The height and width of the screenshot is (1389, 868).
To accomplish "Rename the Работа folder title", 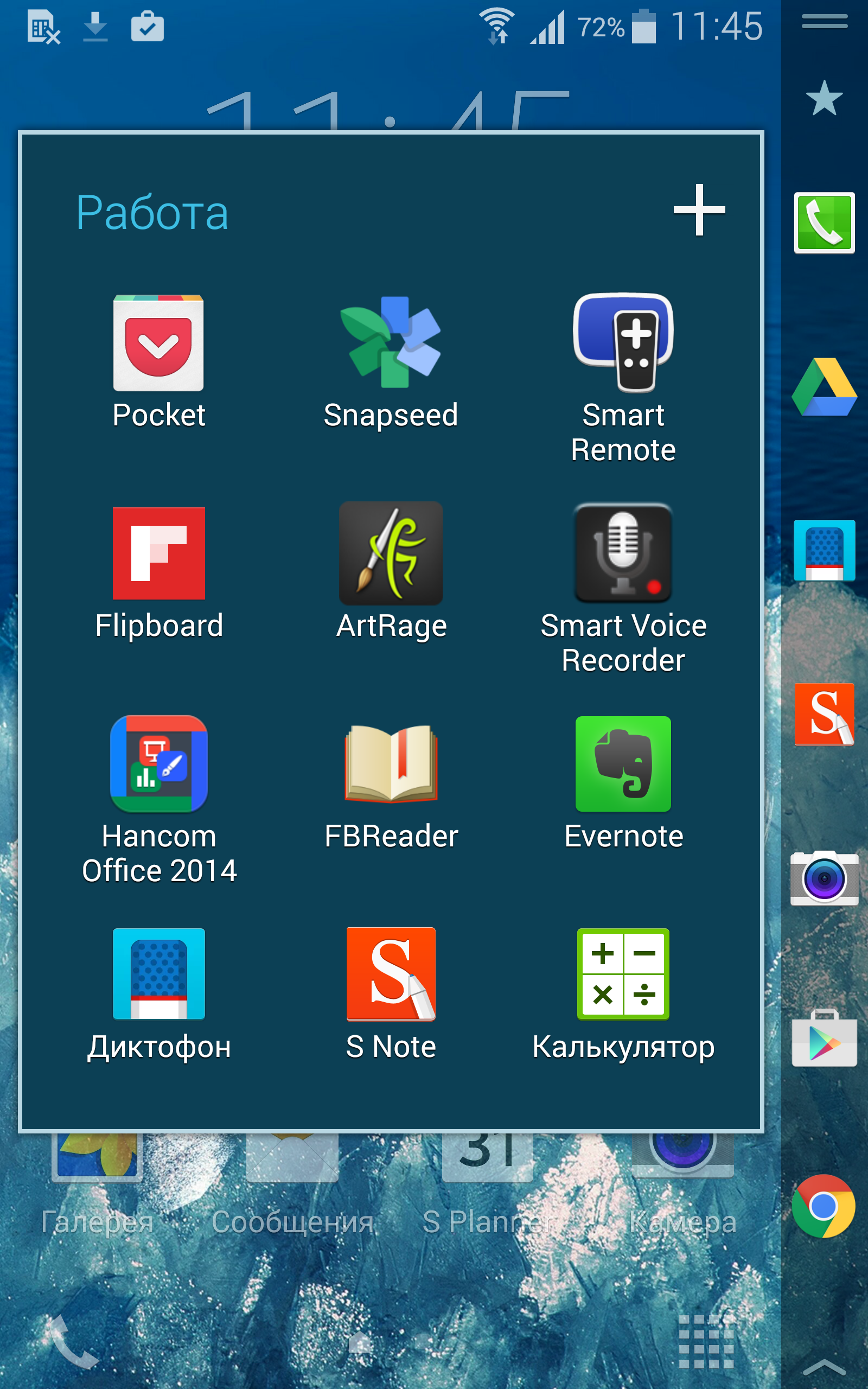I will pyautogui.click(x=152, y=212).
